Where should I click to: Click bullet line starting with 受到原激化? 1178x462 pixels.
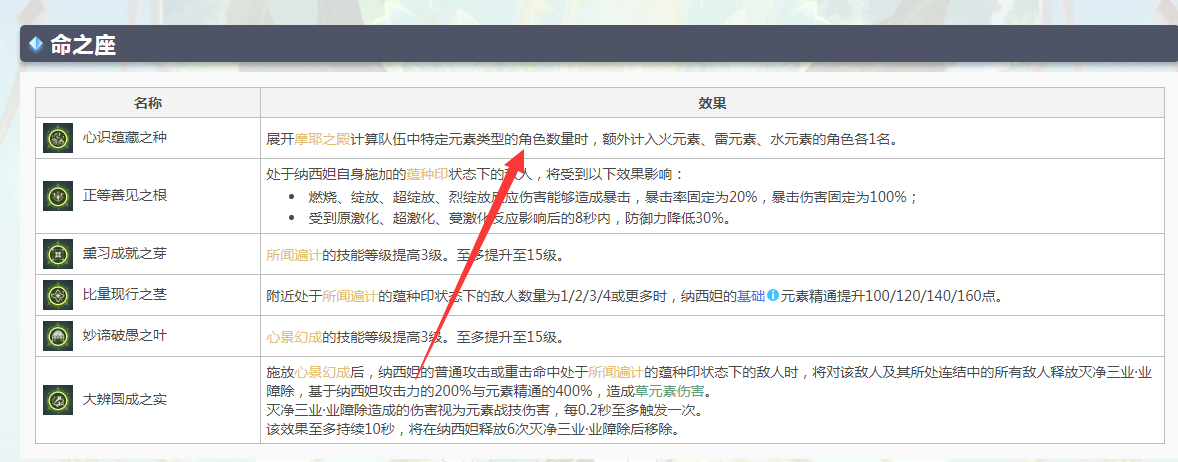519,218
